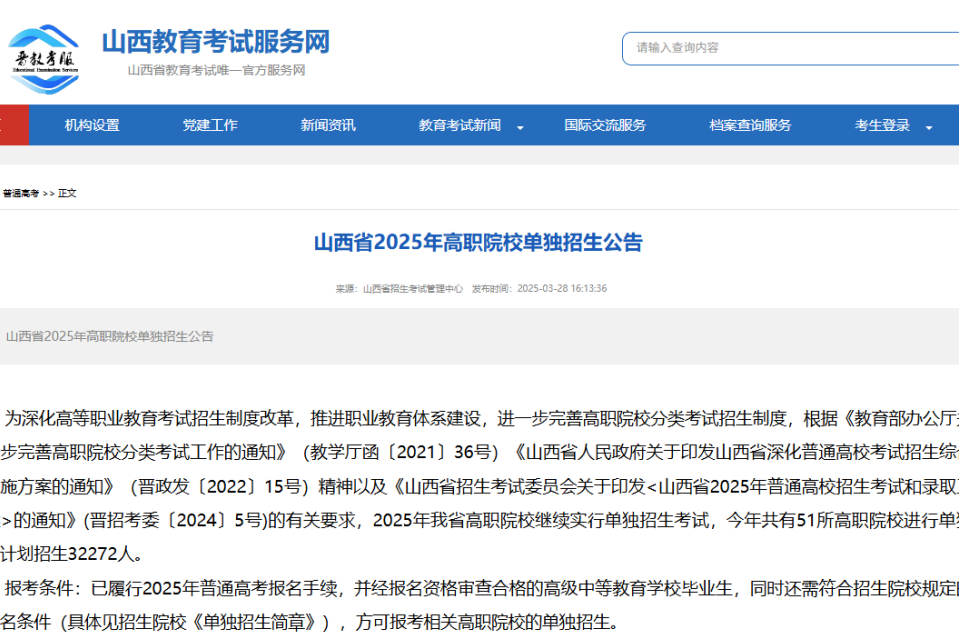Open the 机构设置 menu item
This screenshot has height=639, width=959.
92,125
